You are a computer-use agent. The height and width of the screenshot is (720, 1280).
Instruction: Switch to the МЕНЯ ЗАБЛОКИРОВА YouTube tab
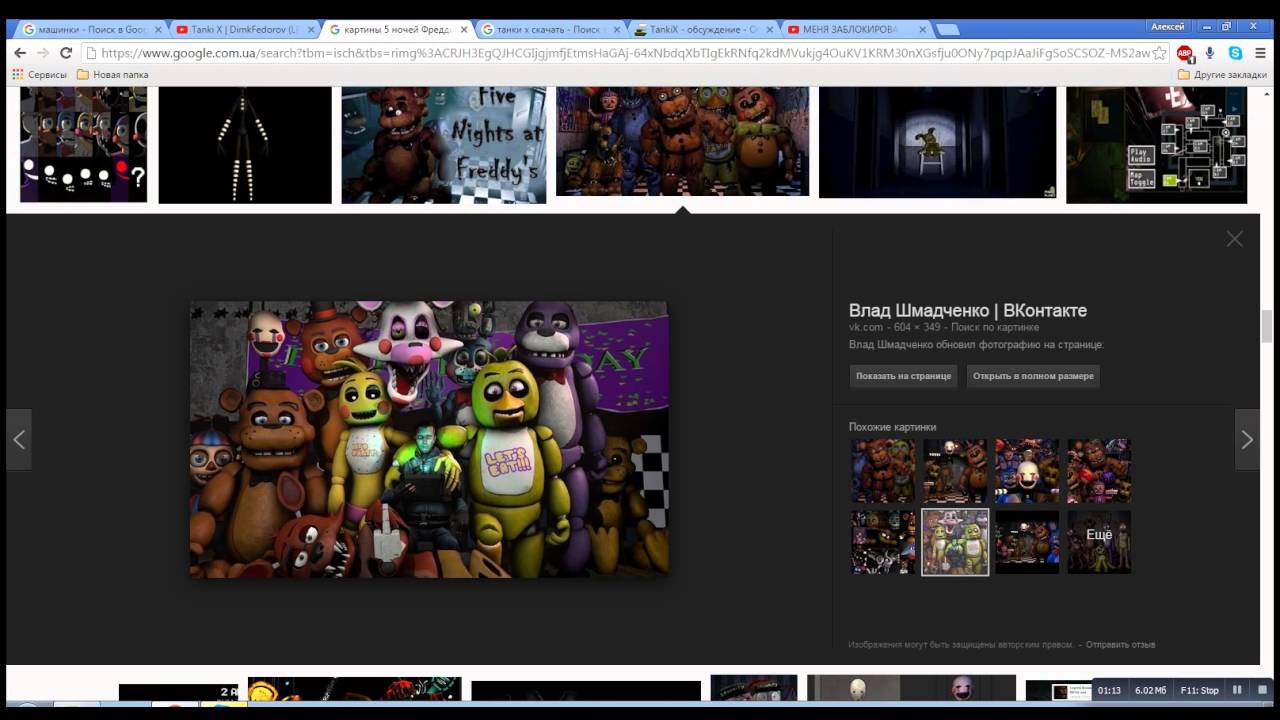849,29
